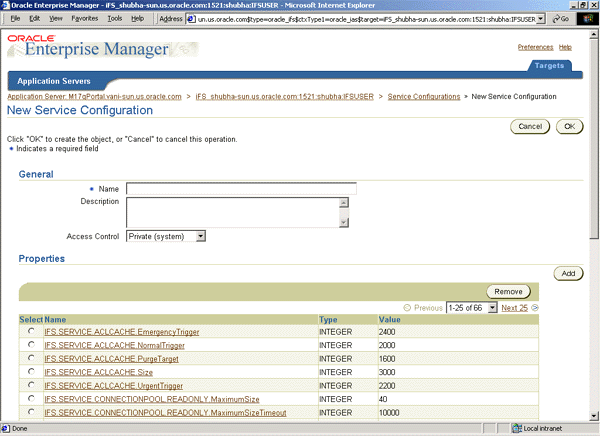Open the browser Help menu

[137, 18]
